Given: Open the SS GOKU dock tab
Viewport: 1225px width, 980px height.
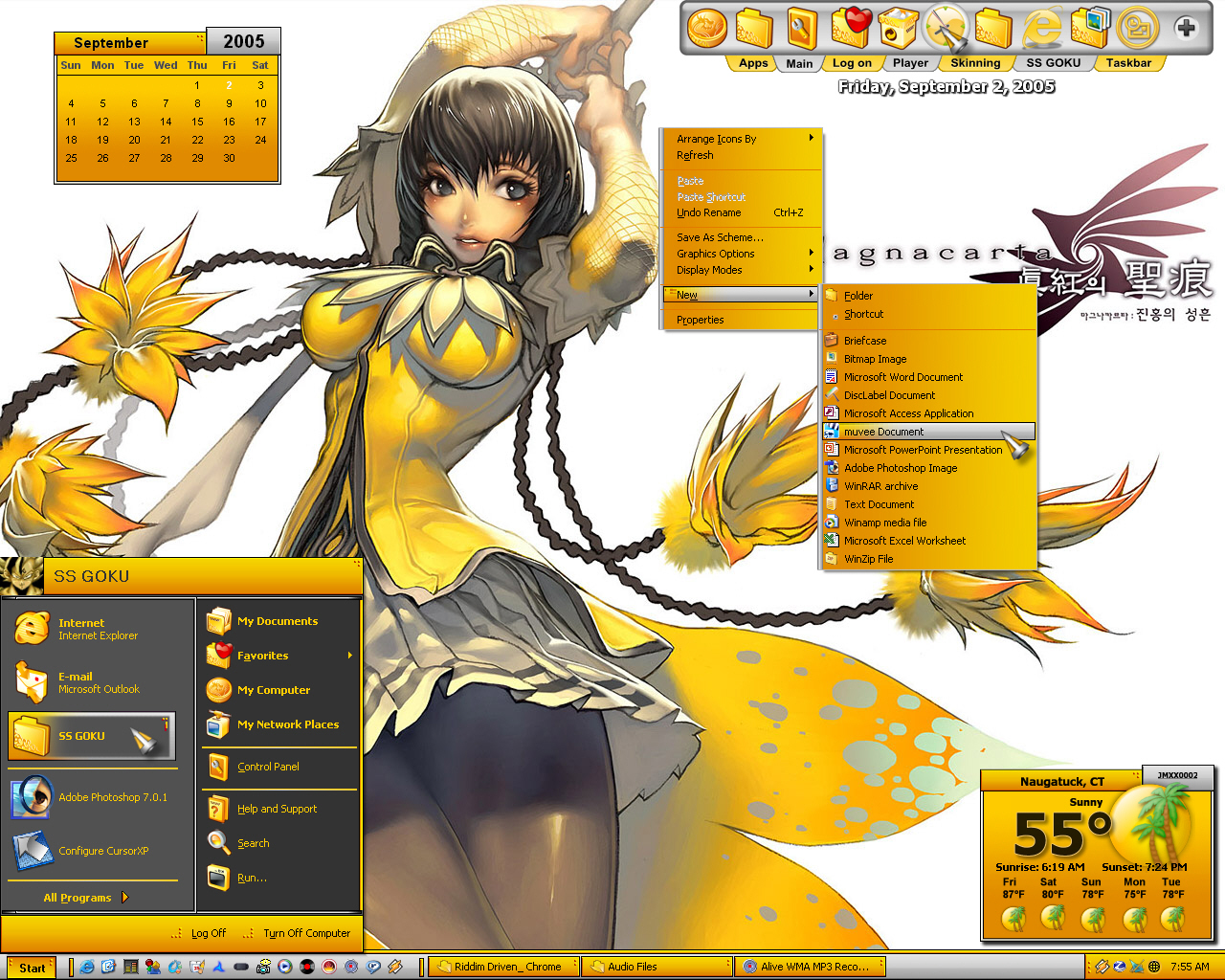Looking at the screenshot, I should (1053, 63).
